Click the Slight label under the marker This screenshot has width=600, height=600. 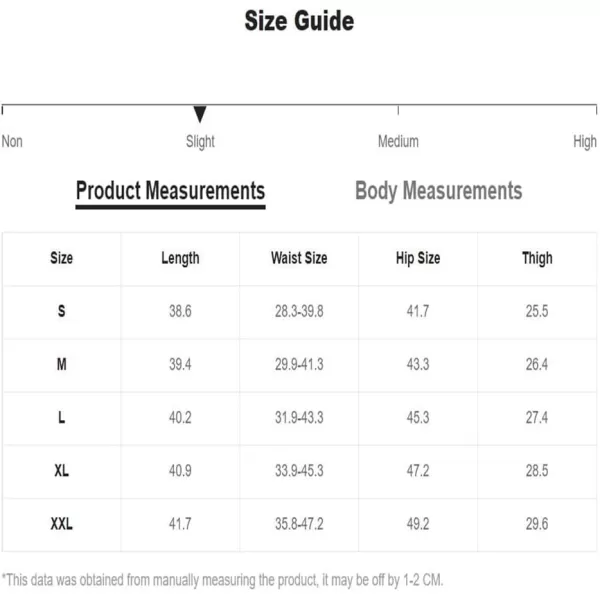(x=200, y=142)
